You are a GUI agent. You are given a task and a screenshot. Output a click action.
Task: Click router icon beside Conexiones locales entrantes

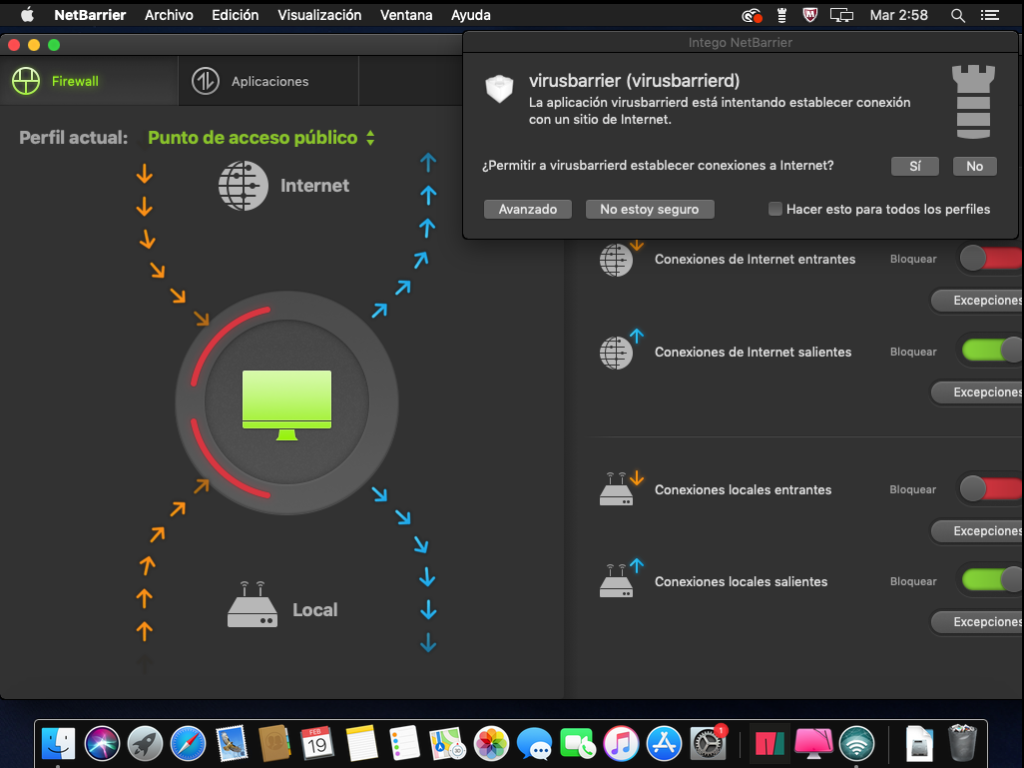point(616,490)
